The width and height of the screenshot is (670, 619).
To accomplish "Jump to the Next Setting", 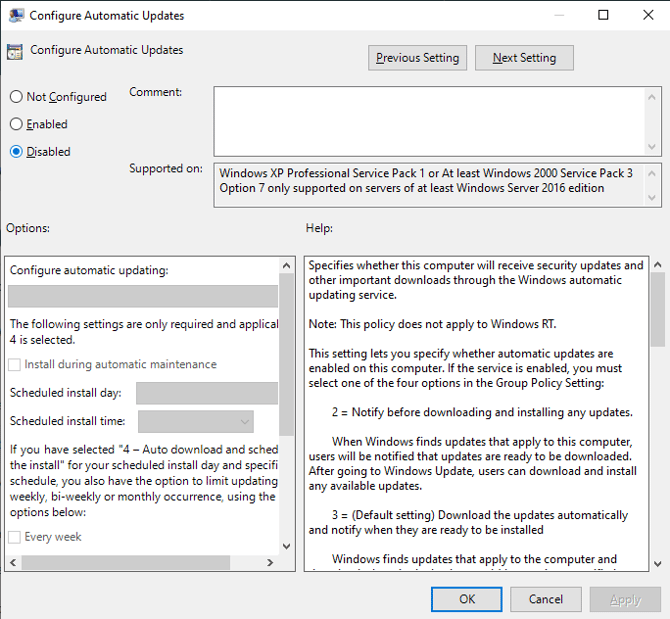I will pyautogui.click(x=524, y=58).
